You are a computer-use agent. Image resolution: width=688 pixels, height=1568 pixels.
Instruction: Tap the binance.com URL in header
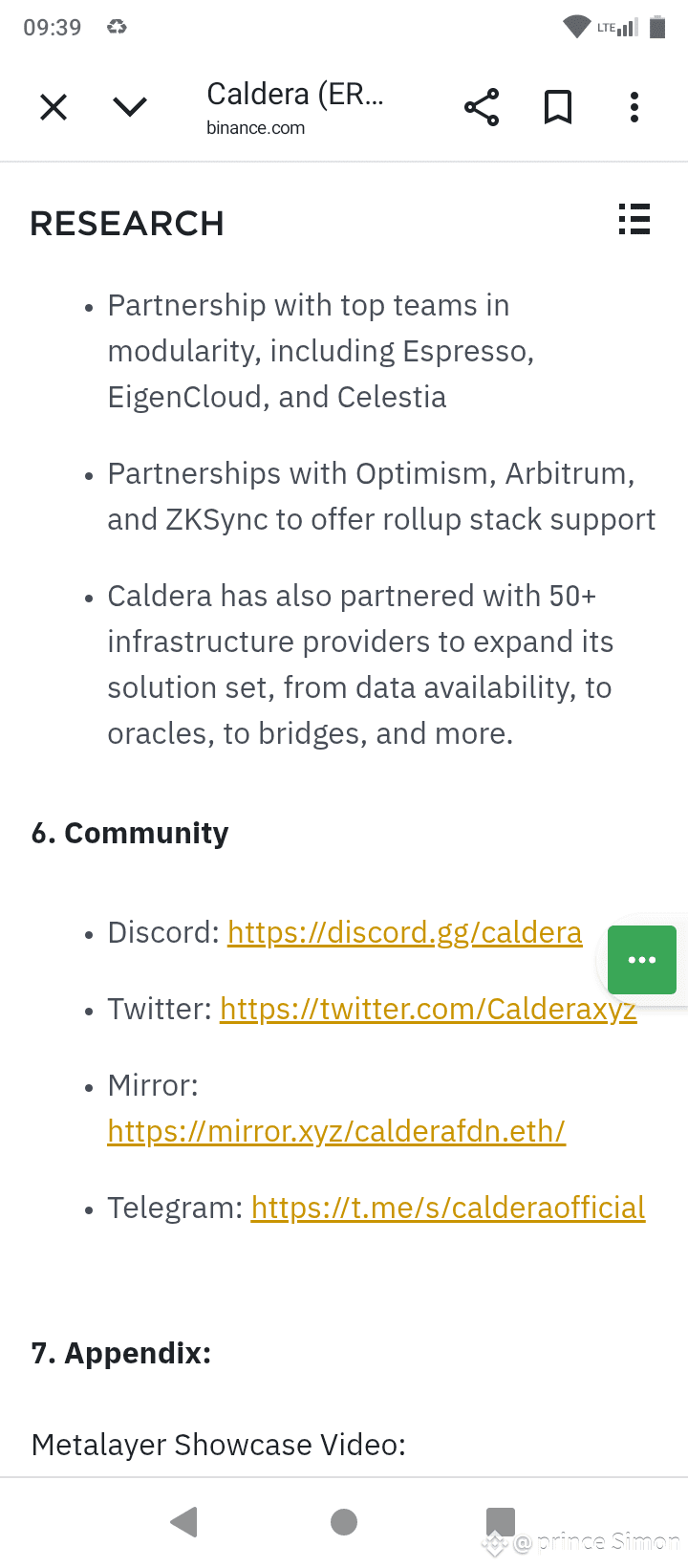click(x=255, y=128)
